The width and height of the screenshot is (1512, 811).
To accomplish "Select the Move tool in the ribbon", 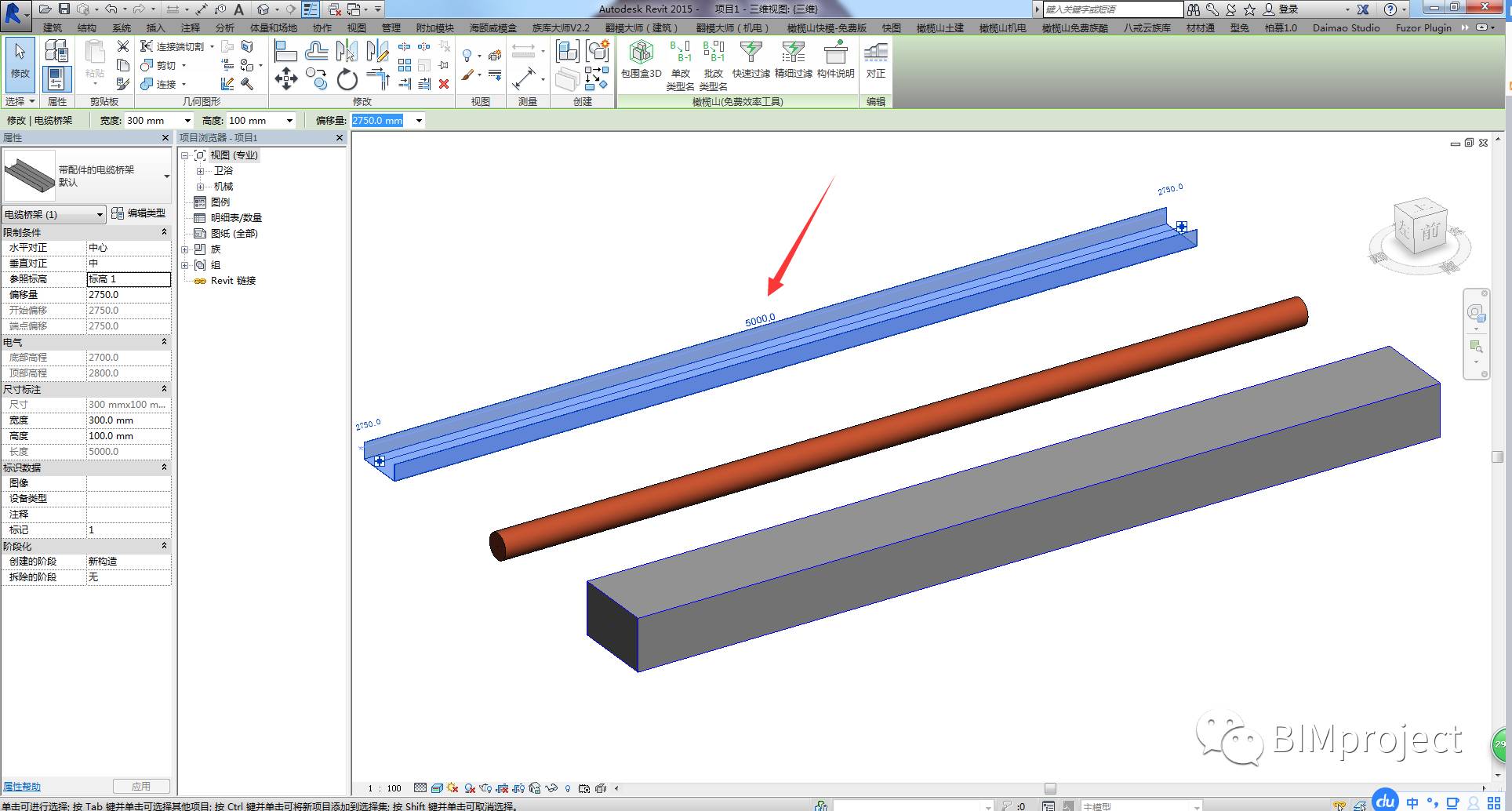I will pyautogui.click(x=285, y=78).
